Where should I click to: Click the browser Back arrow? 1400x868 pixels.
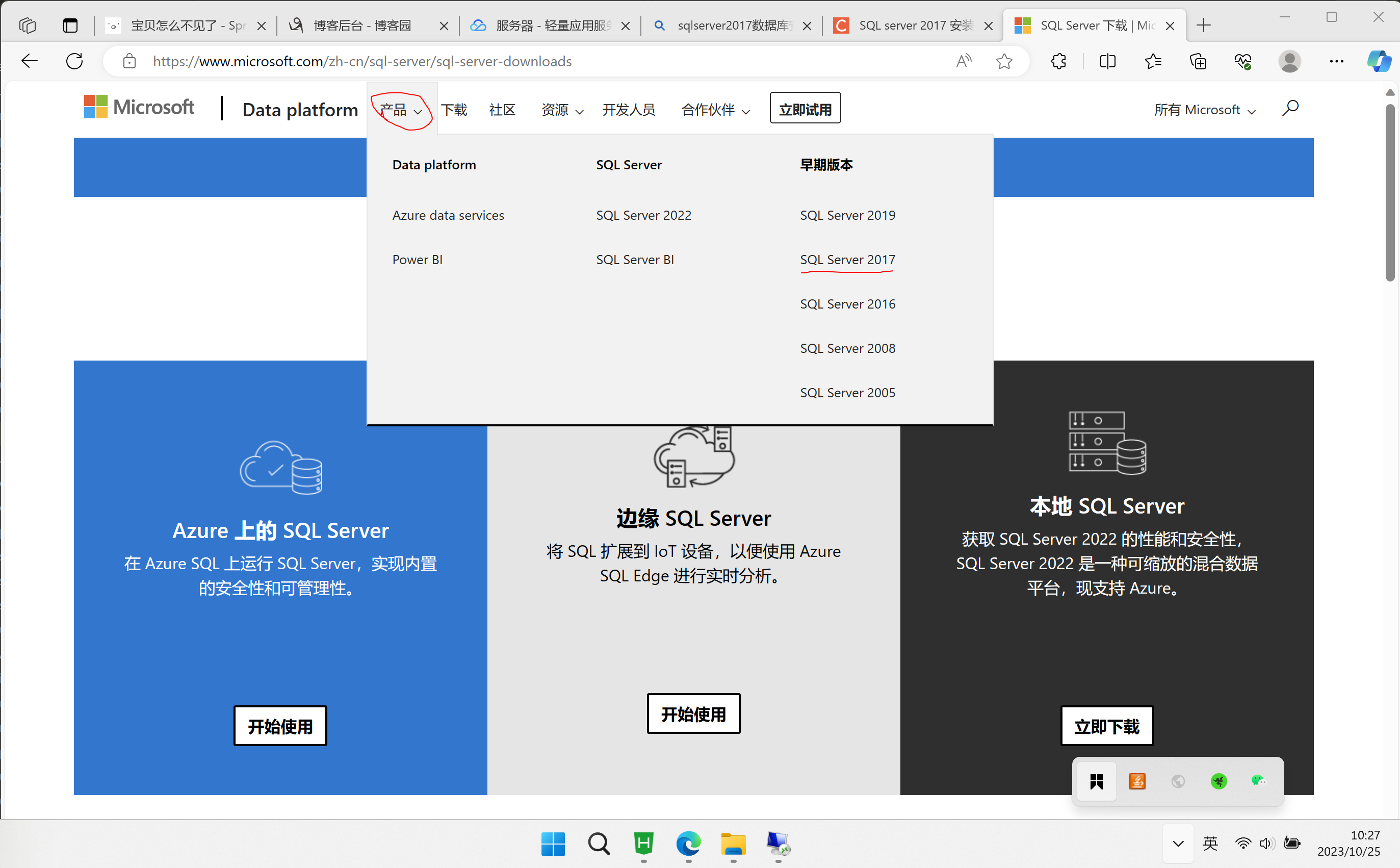[x=29, y=61]
